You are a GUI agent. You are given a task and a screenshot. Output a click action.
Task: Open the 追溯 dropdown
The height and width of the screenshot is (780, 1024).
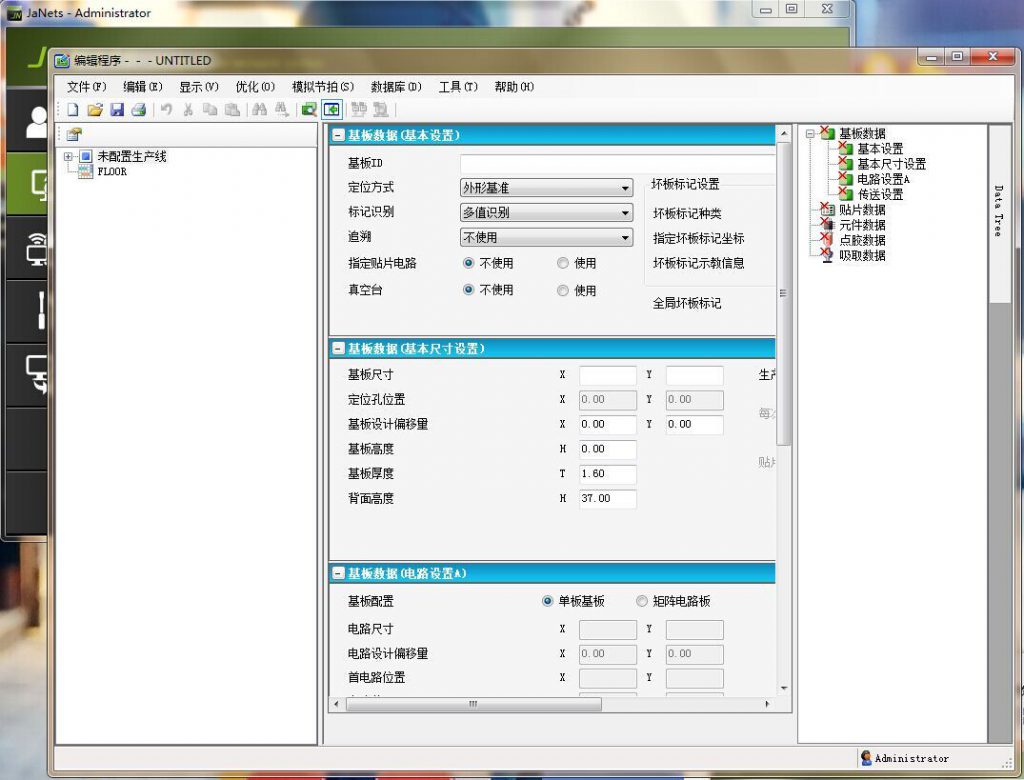pyautogui.click(x=547, y=237)
